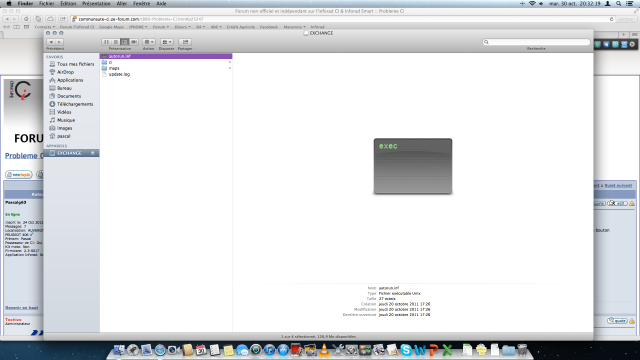The width and height of the screenshot is (640, 360).
Task: Click the exec file preview thumbnail
Action: [x=413, y=166]
